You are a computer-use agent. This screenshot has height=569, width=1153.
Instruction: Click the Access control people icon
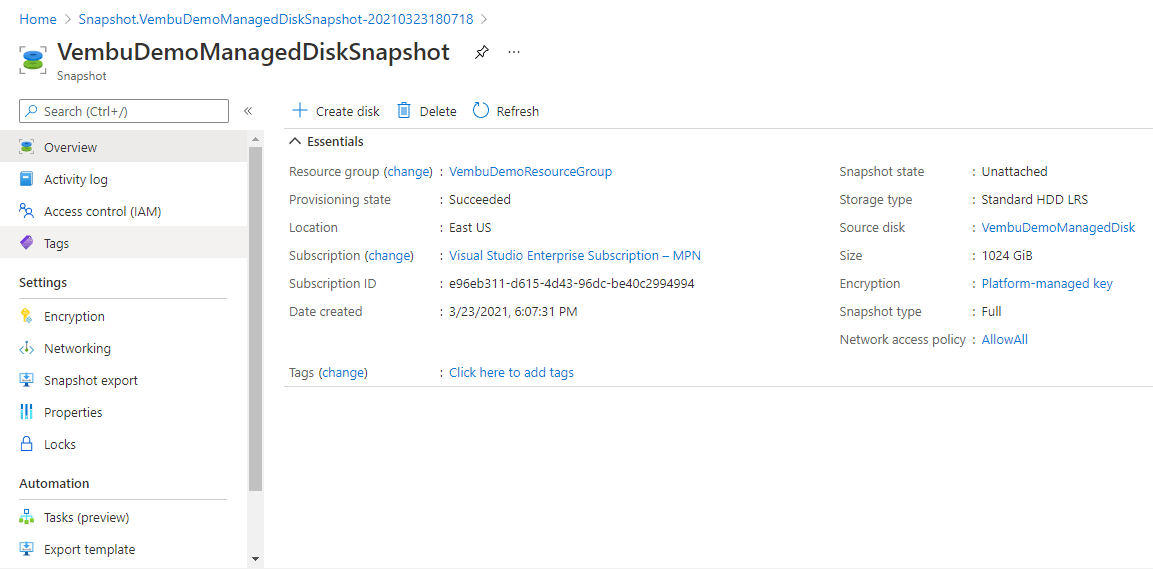[x=26, y=212]
